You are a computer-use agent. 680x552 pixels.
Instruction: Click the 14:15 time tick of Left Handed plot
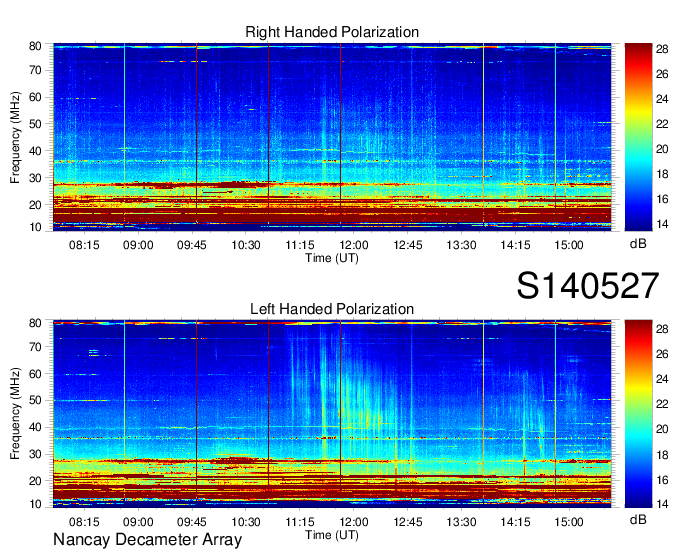click(x=515, y=522)
